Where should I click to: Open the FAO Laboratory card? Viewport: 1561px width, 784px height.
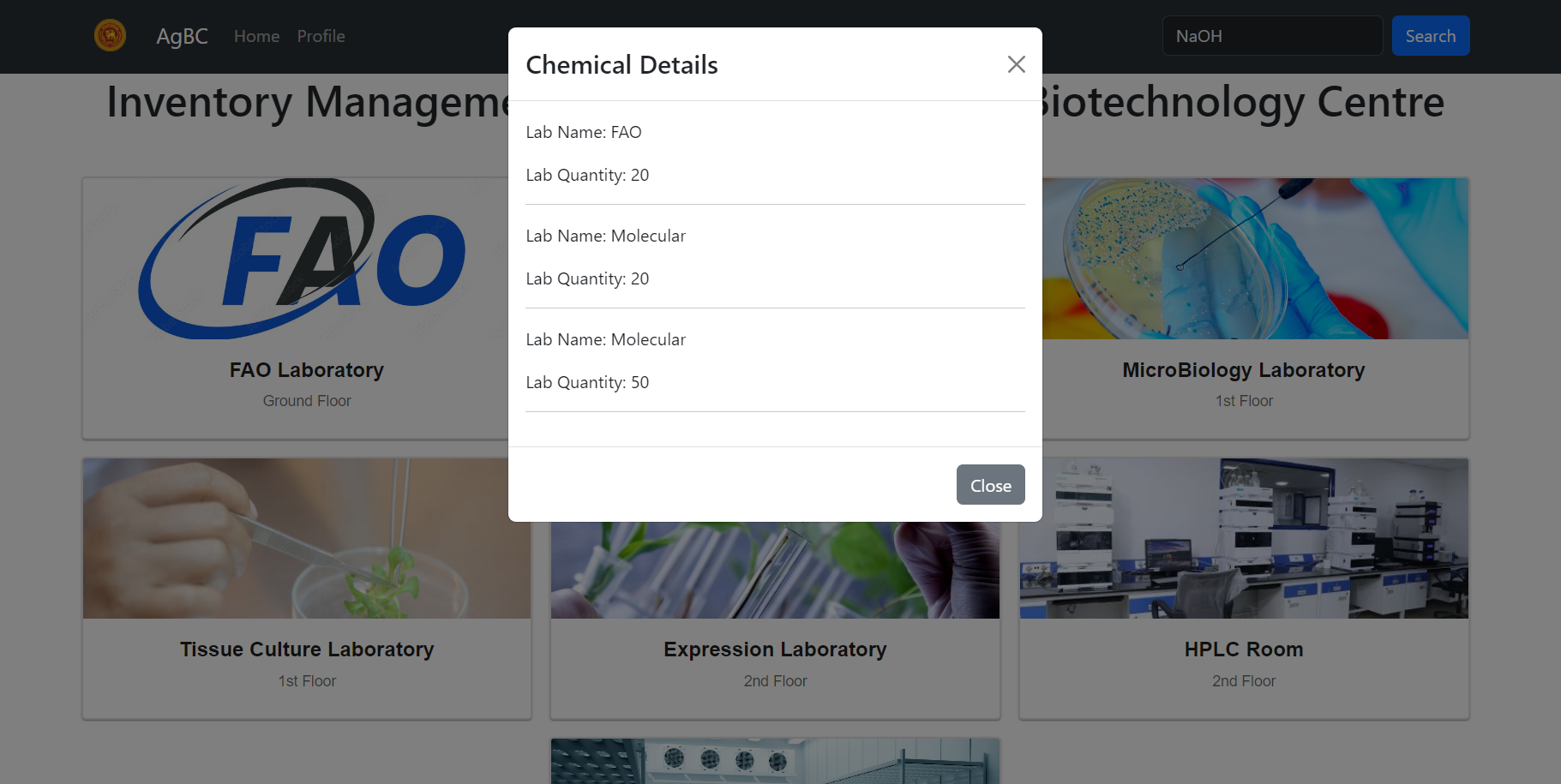click(x=306, y=308)
